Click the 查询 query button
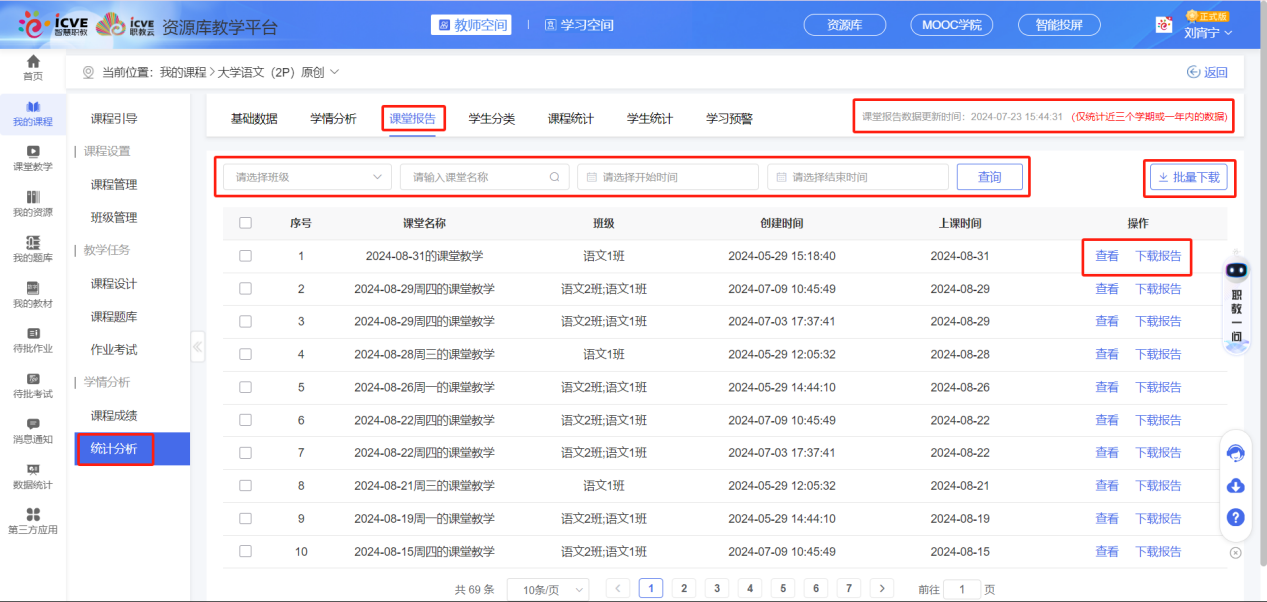 989,176
